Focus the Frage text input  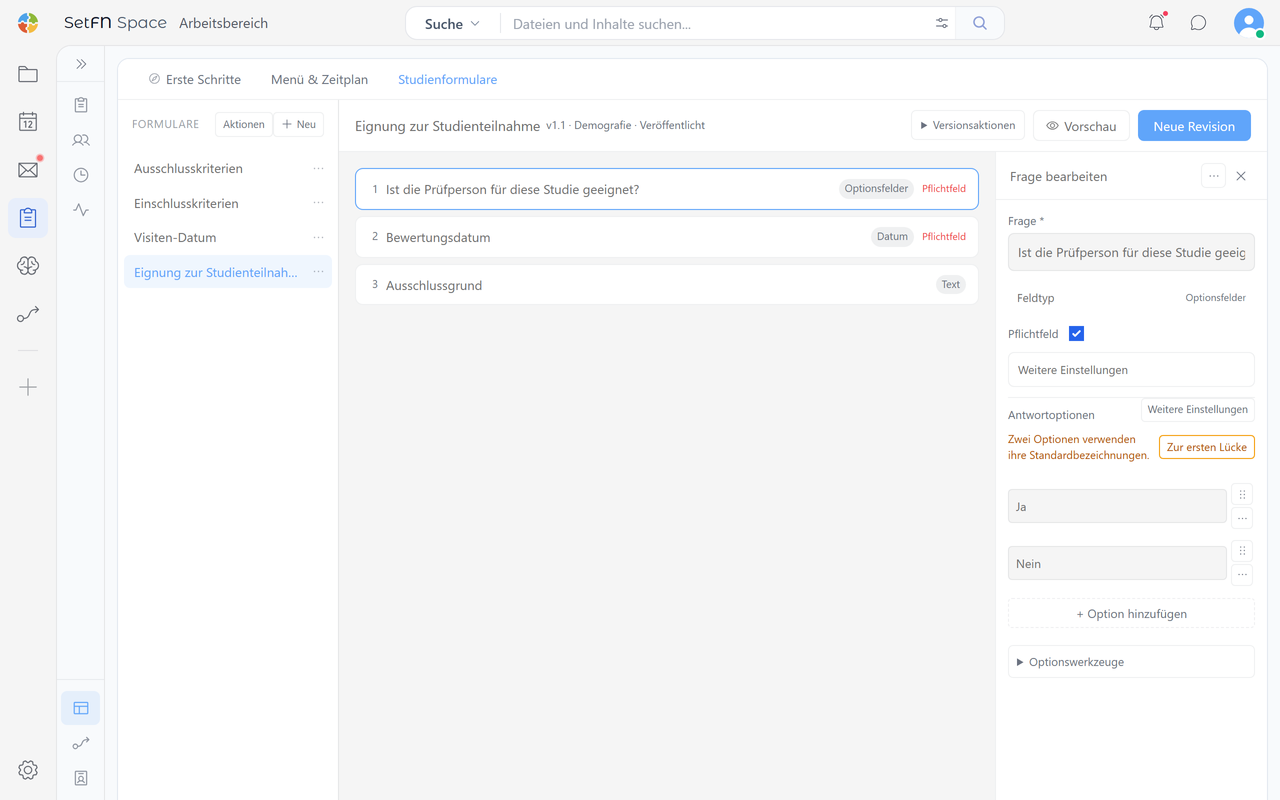pos(1131,253)
